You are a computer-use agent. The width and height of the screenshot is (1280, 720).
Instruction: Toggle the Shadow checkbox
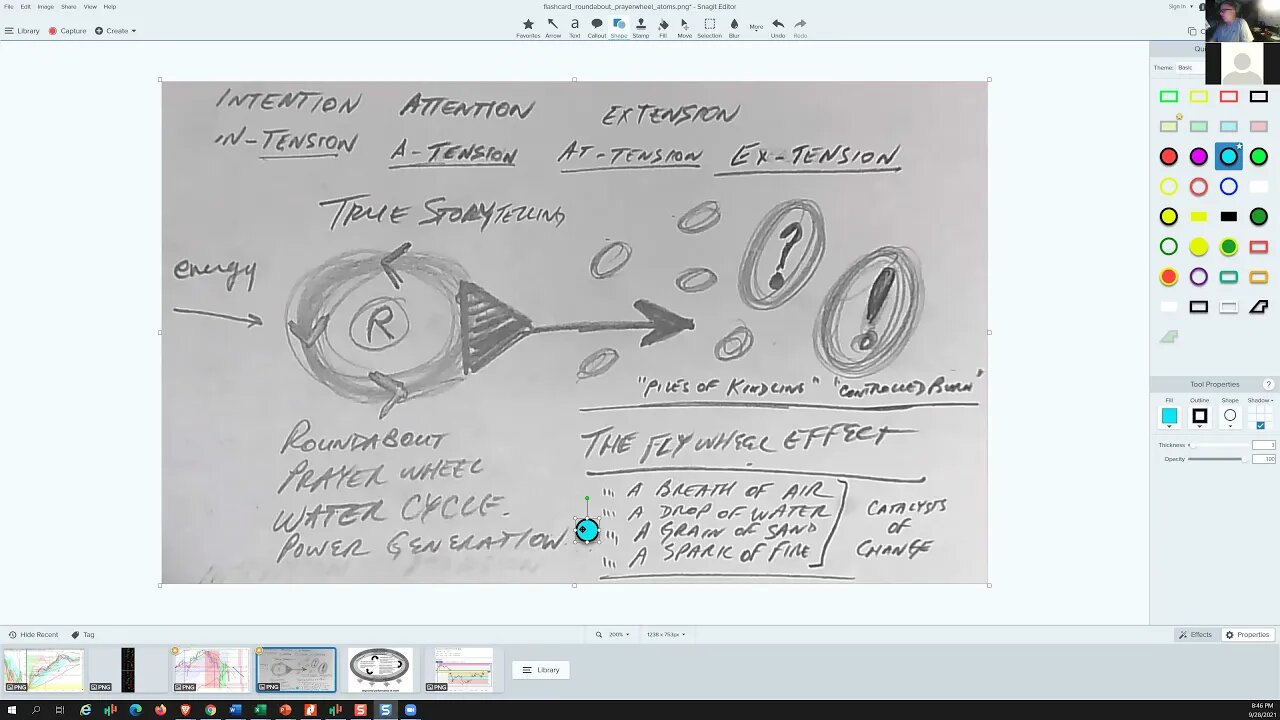point(1260,425)
